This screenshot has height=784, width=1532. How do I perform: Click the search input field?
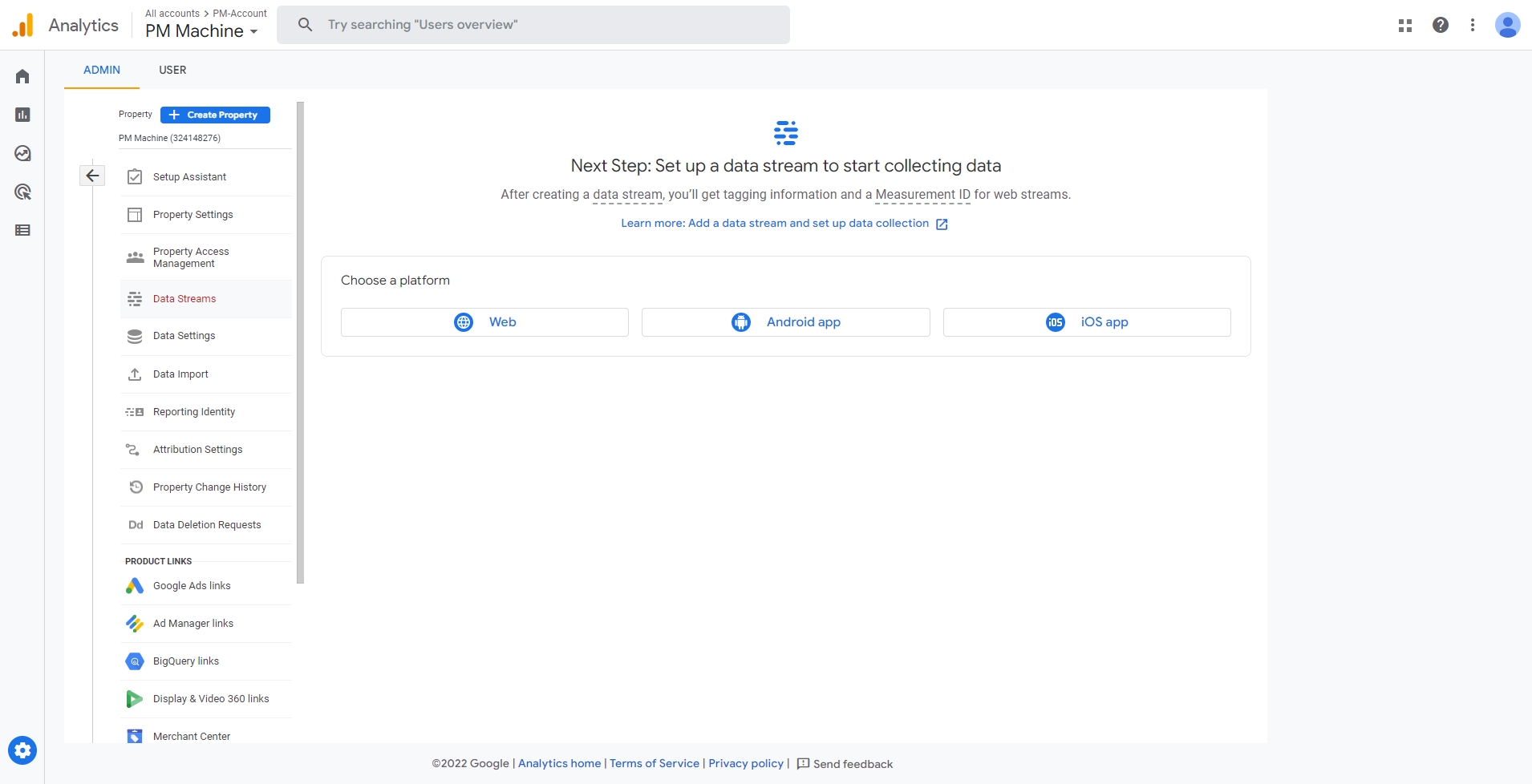533,25
